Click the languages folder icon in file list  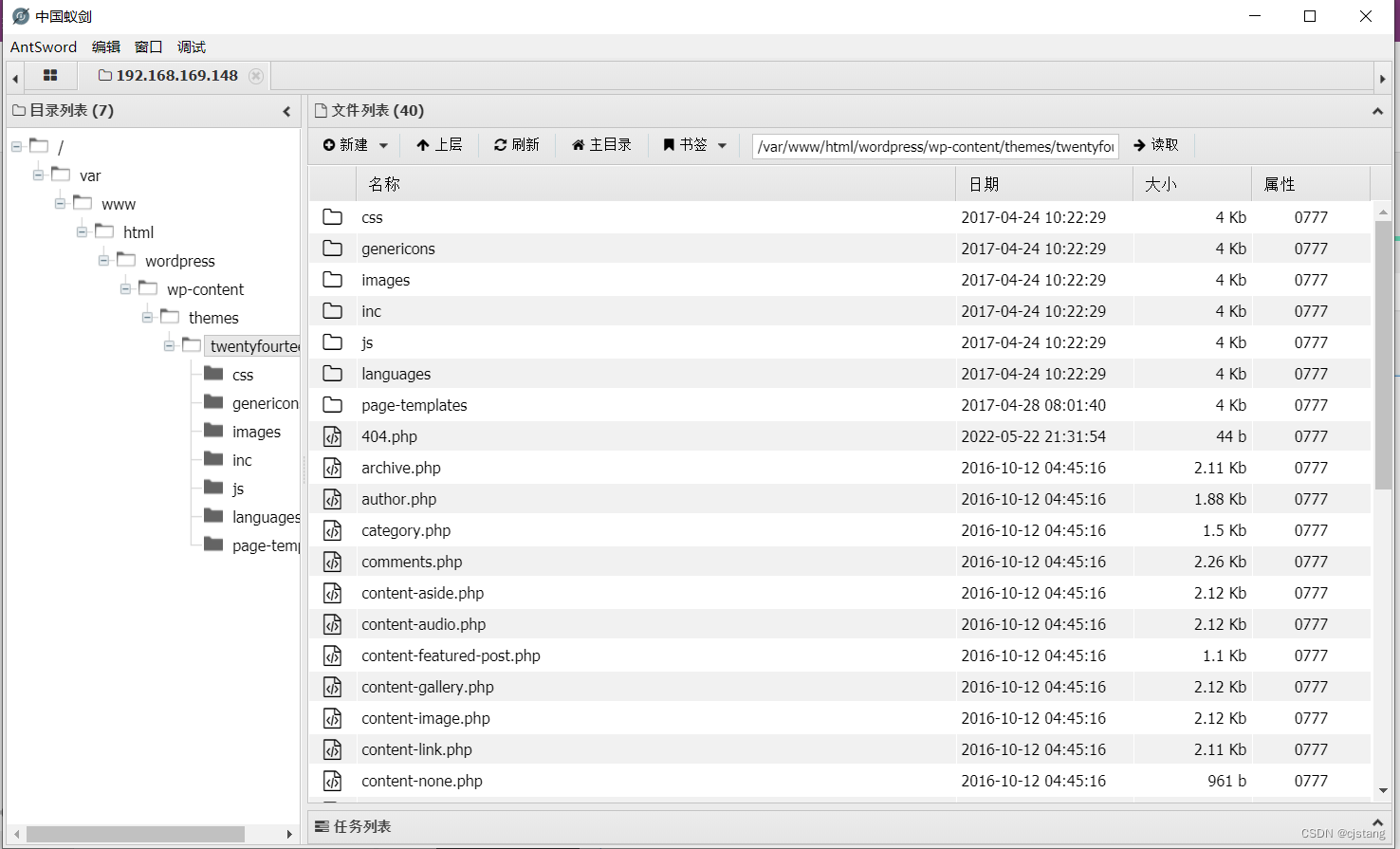coord(332,373)
